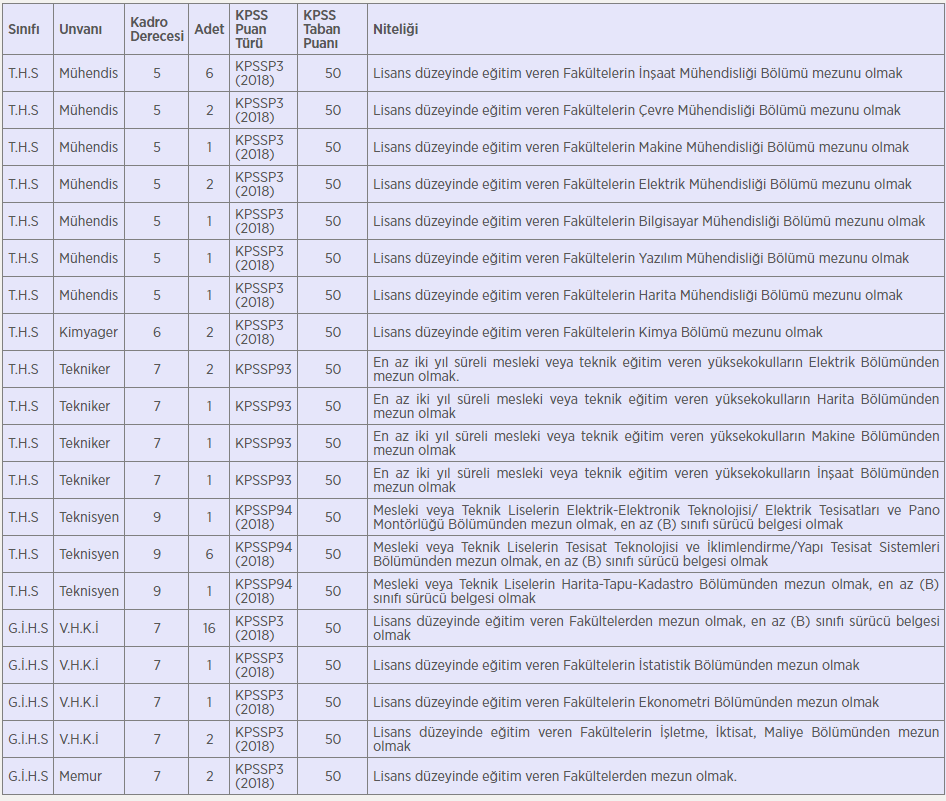The width and height of the screenshot is (946, 801).
Task: Select the "Kadro Derecesi" column header
Action: (157, 30)
